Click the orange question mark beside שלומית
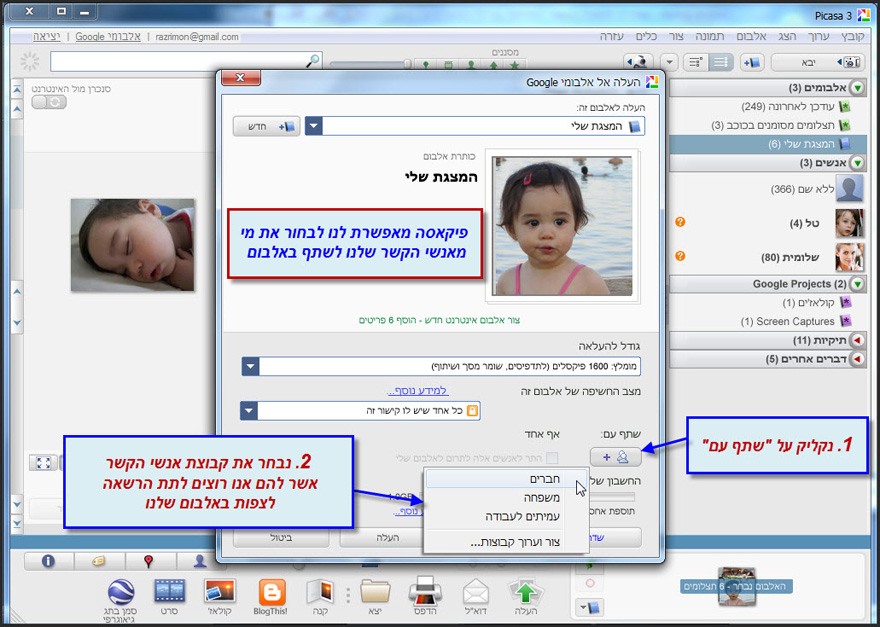The width and height of the screenshot is (880, 627). click(680, 256)
